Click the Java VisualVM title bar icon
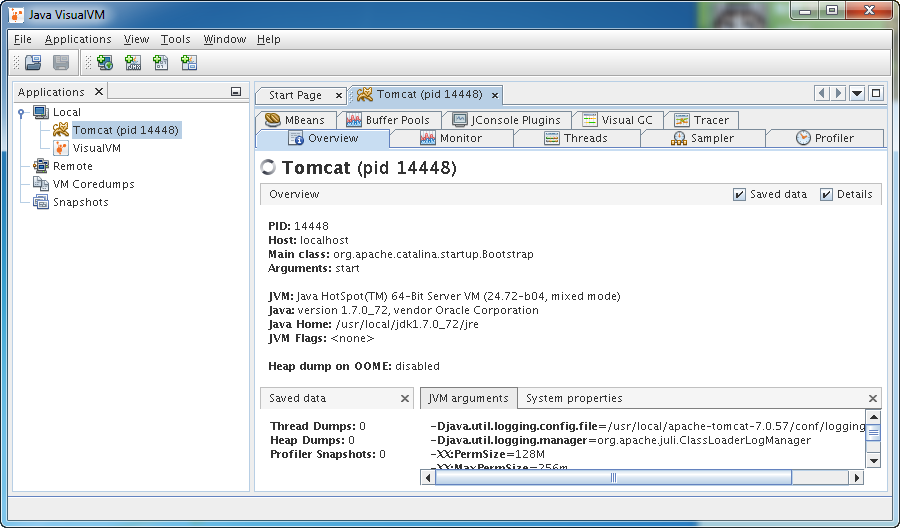This screenshot has width=900, height=528. [x=16, y=14]
